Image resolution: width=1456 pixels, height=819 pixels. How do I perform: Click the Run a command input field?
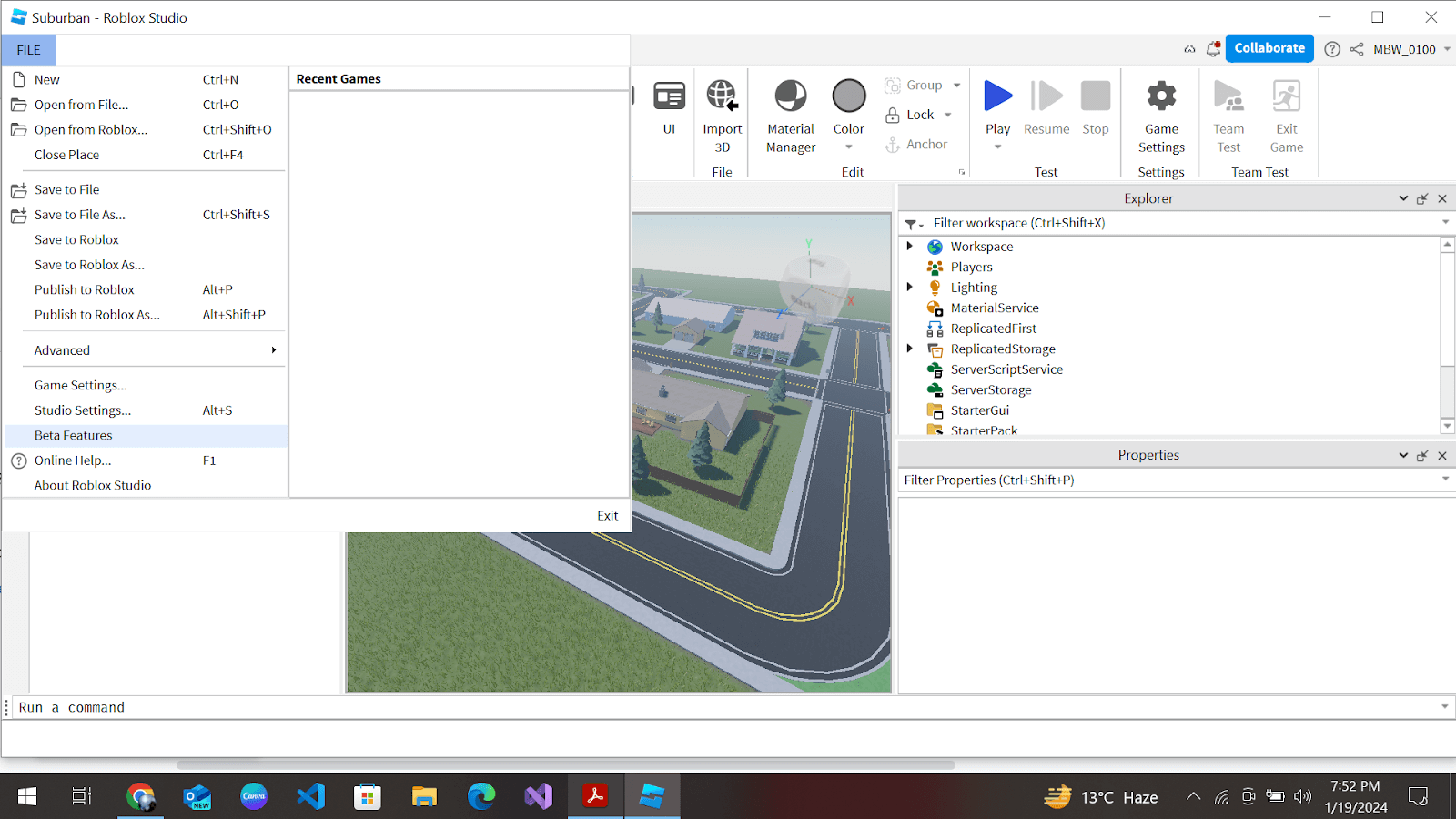[x=364, y=707]
